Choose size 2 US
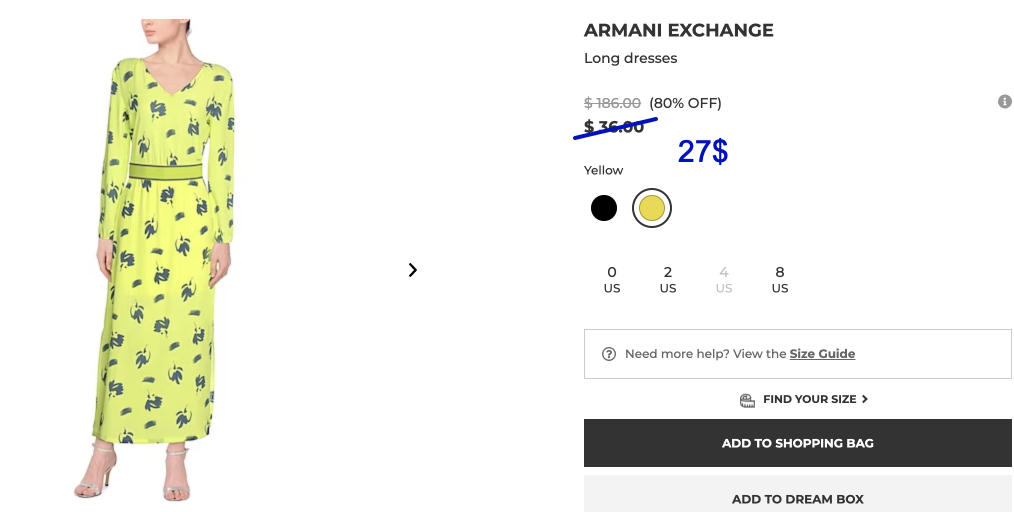 point(668,279)
